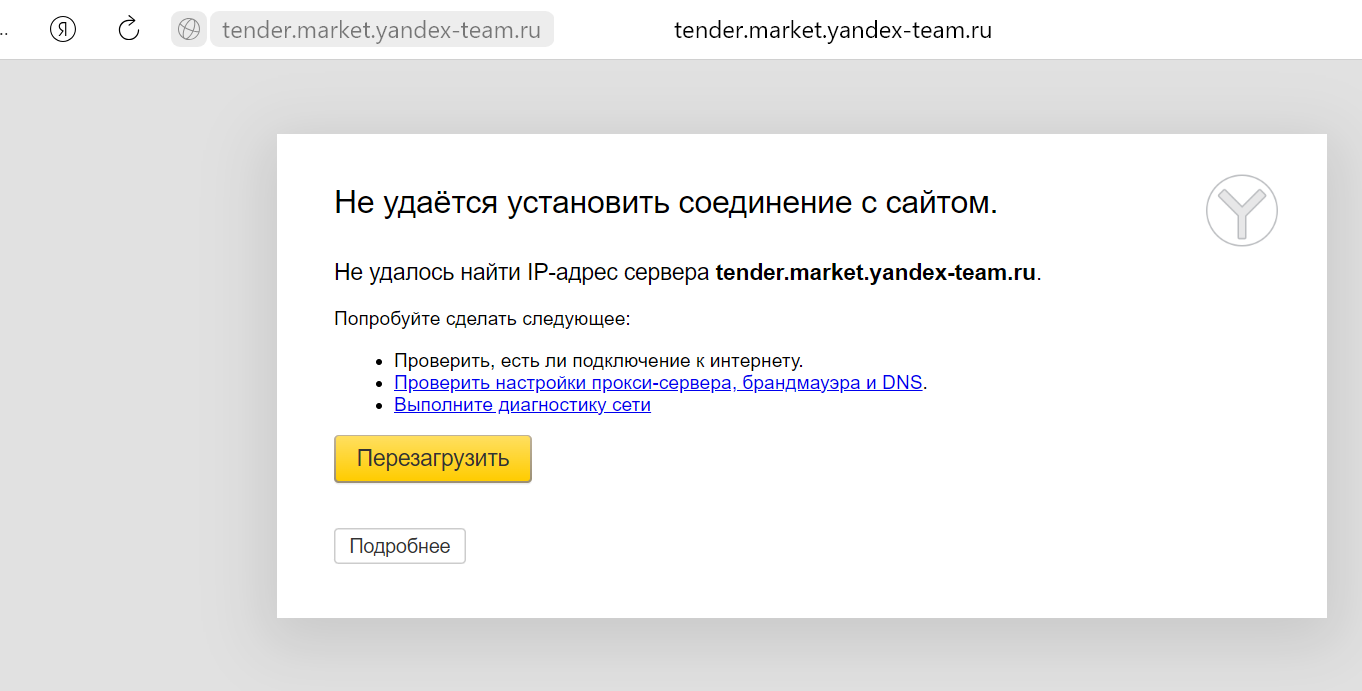1362x691 pixels.
Task: Click the "Проверить, есть ли подключение к интернету" bullet
Action: tap(598, 361)
